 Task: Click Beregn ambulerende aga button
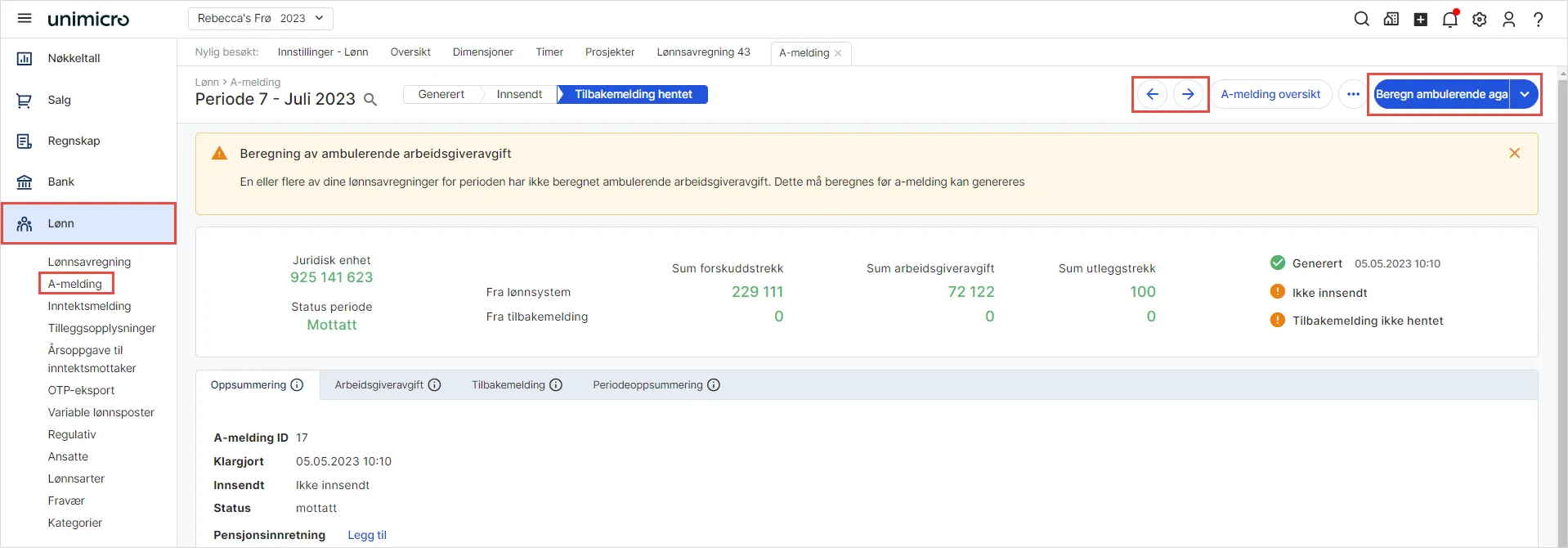point(1442,94)
